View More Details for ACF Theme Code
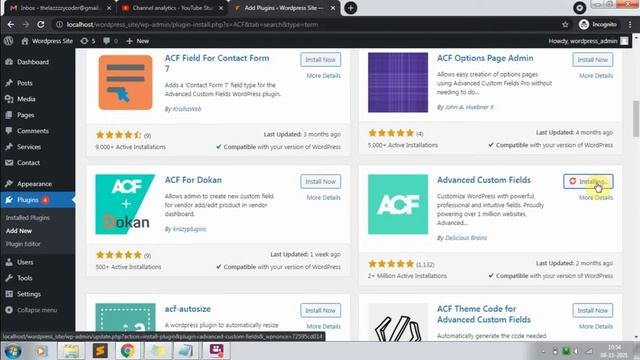 596,326
